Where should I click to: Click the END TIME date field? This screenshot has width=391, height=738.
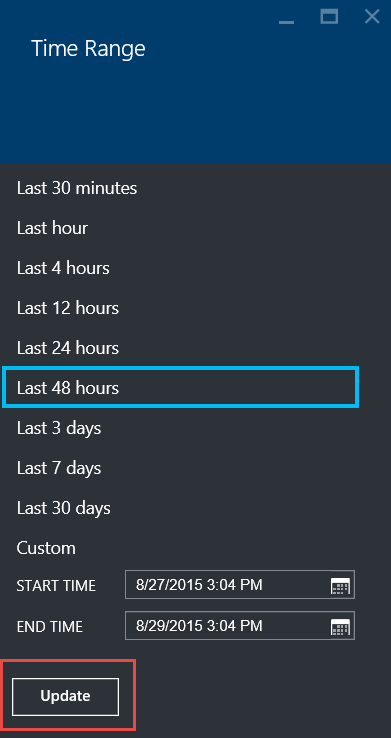[240, 626]
